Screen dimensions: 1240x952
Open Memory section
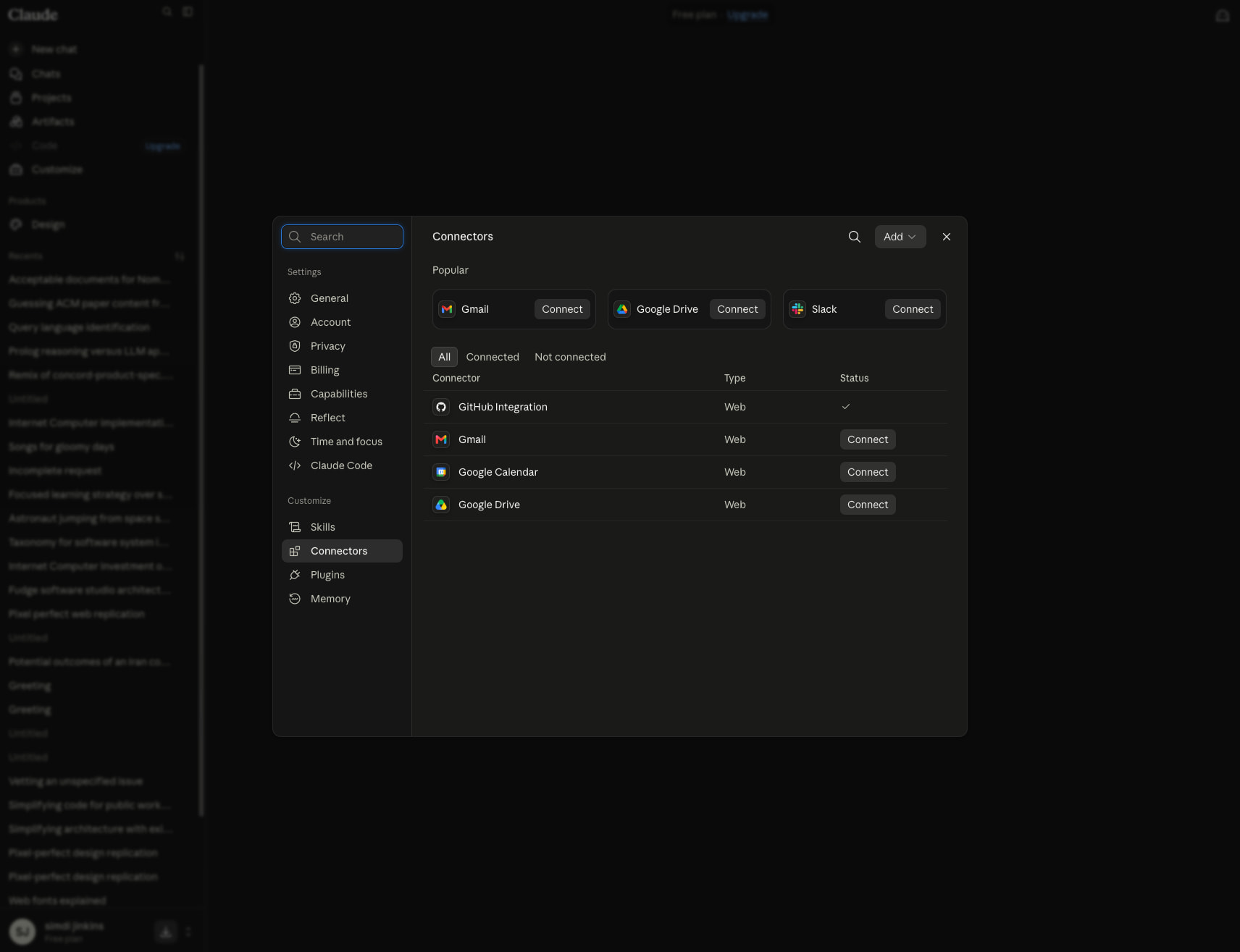[342, 599]
